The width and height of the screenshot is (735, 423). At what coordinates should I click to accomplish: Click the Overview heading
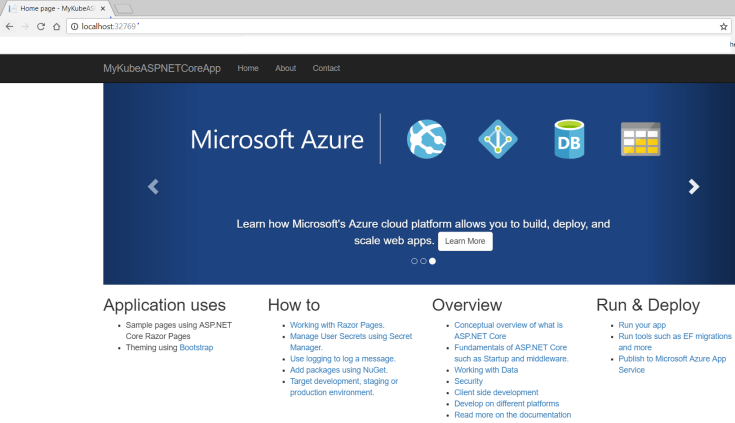click(467, 305)
